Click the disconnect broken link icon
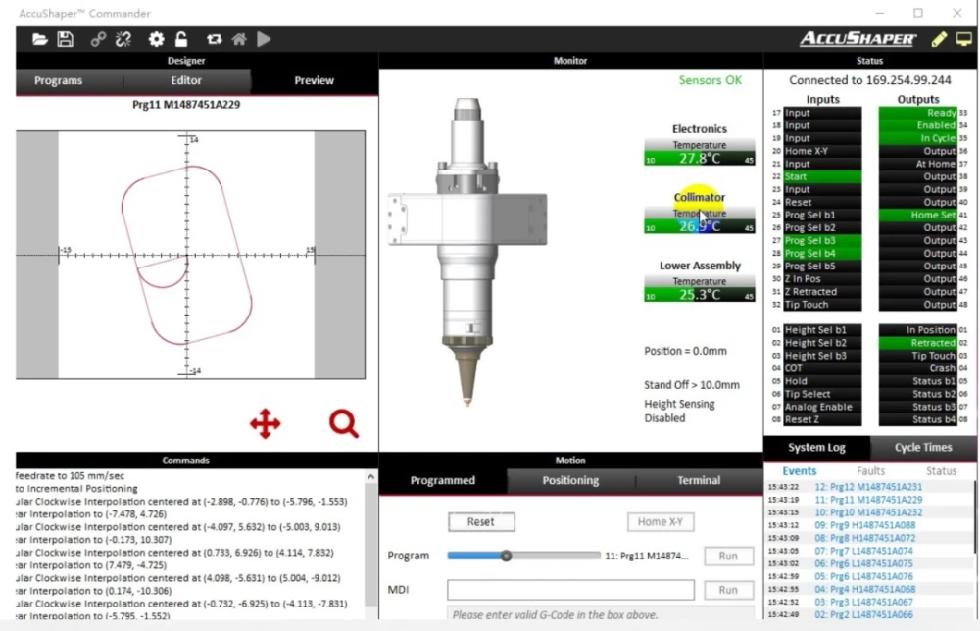 (x=124, y=39)
